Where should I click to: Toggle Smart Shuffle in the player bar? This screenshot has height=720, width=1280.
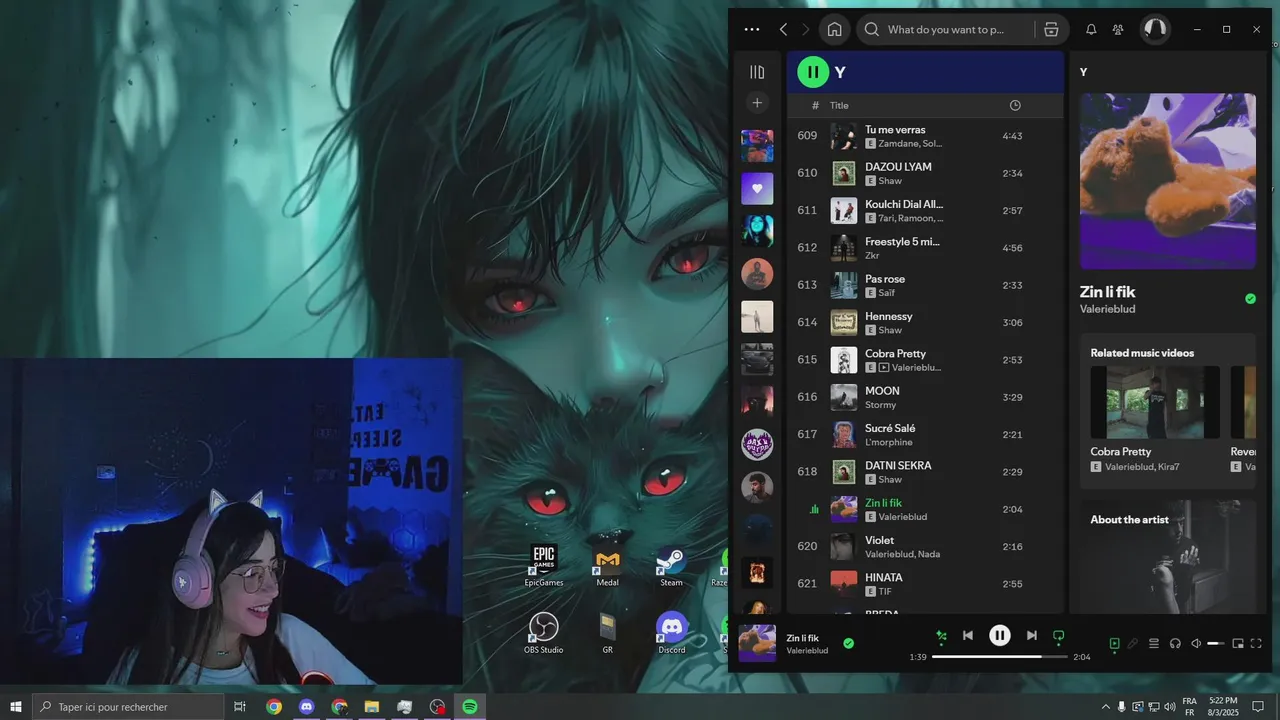941,635
